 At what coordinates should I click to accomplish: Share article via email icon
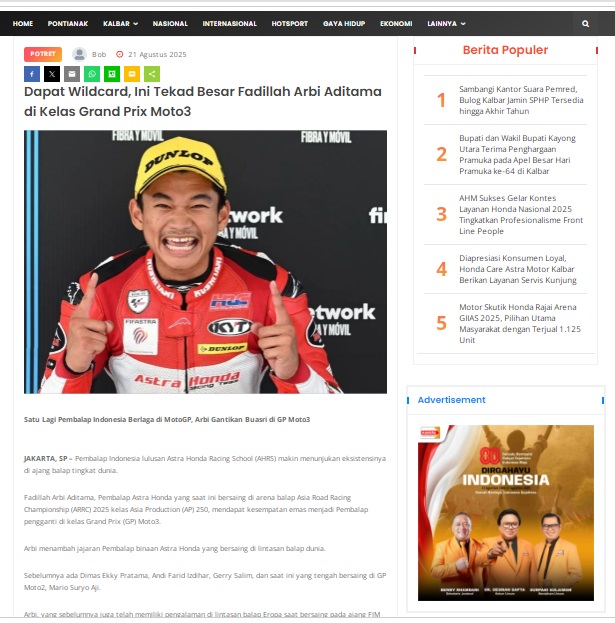[72, 74]
